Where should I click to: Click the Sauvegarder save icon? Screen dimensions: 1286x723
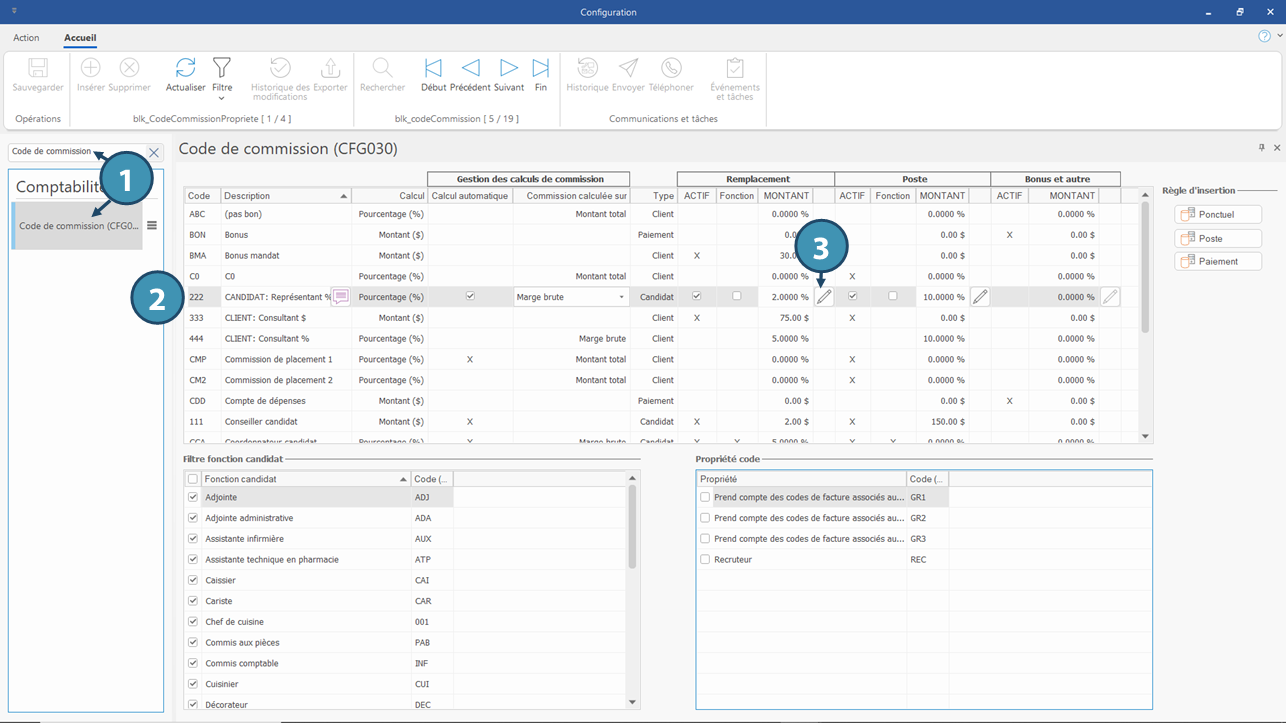click(38, 69)
